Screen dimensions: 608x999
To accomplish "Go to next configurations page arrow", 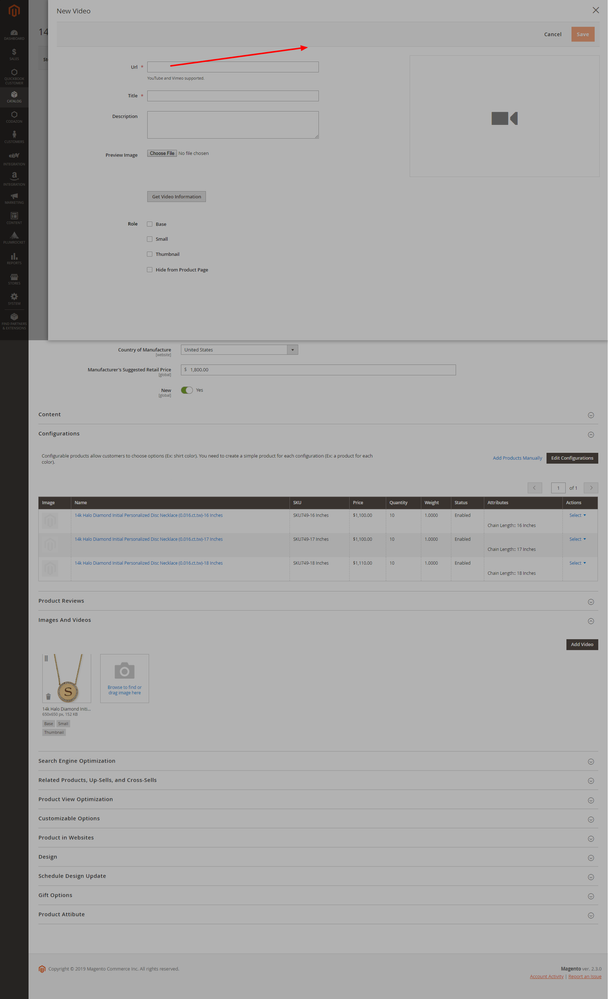I will [591, 488].
